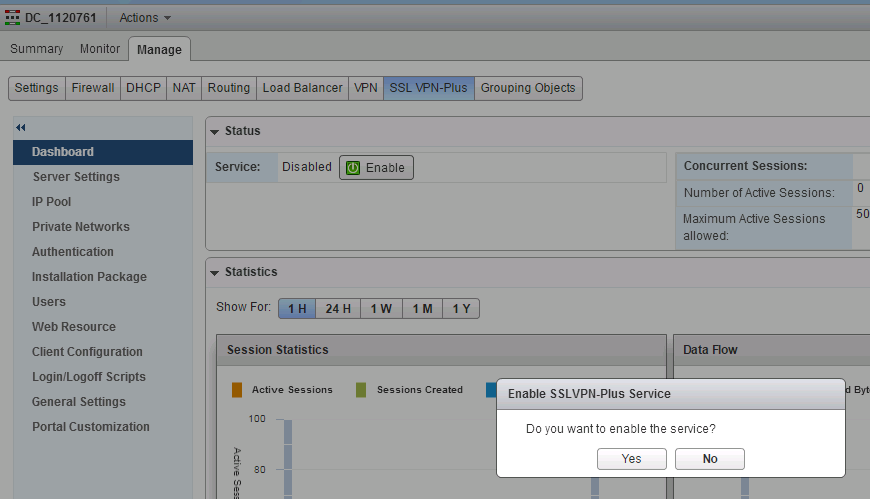Click the Status section heading text
This screenshot has width=870, height=499.
pos(242,131)
